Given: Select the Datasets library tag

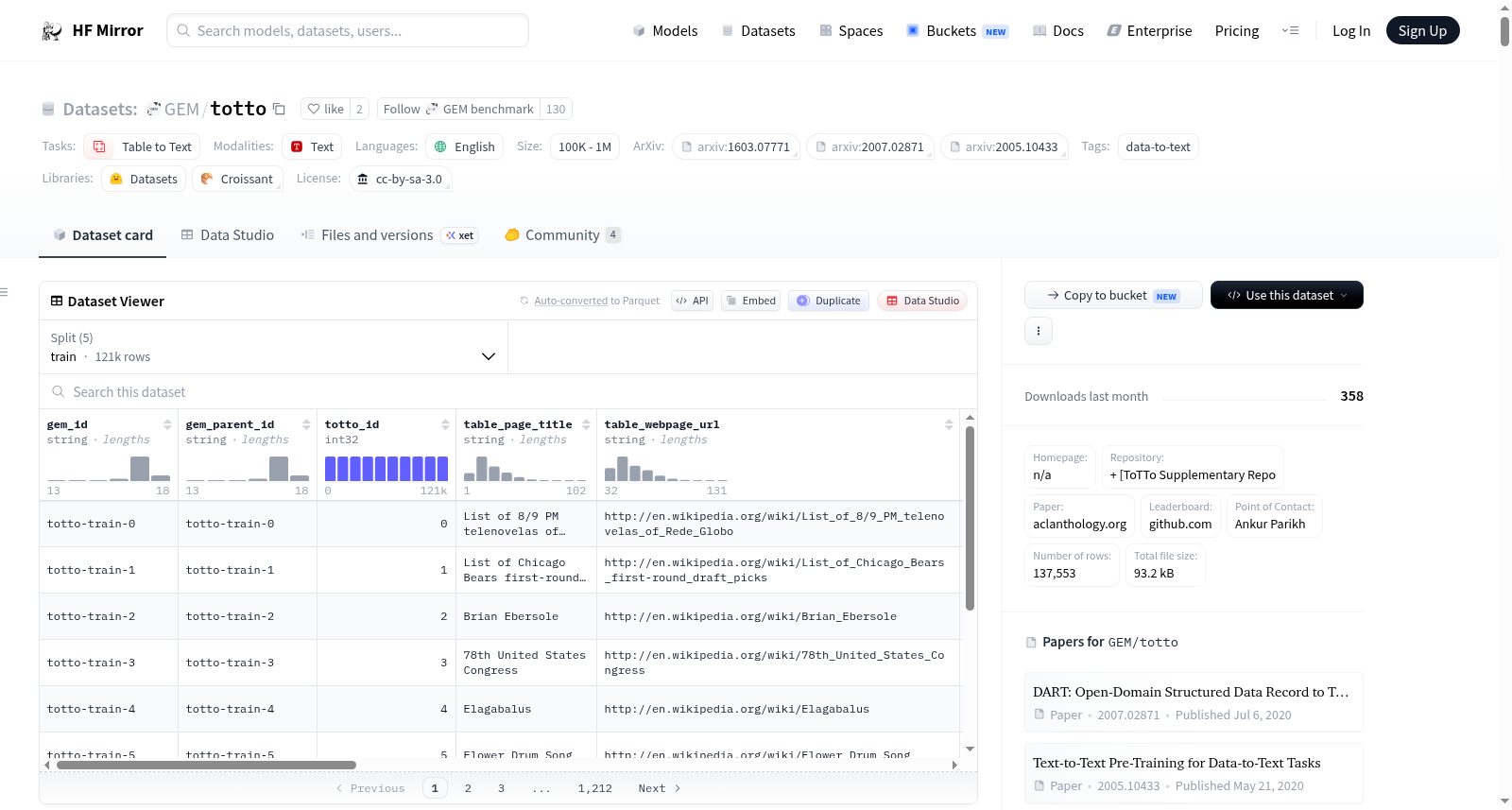Looking at the screenshot, I should [x=144, y=179].
